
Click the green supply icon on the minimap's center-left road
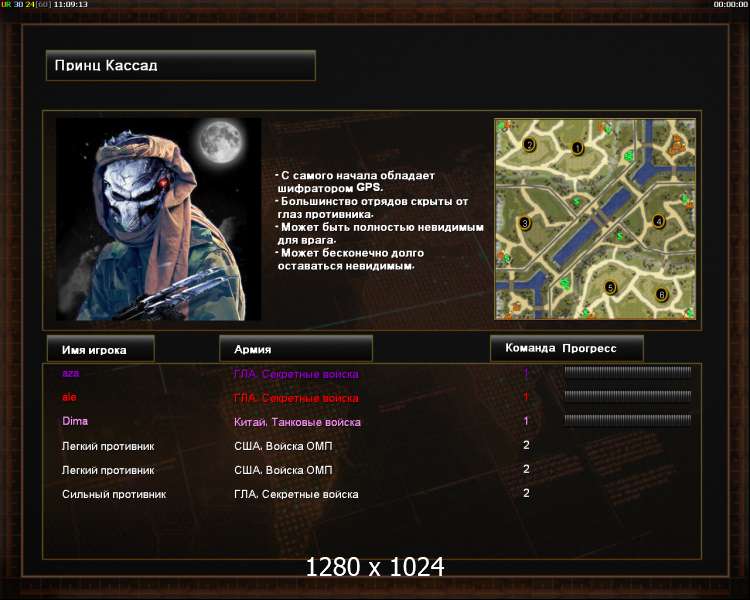coord(577,201)
